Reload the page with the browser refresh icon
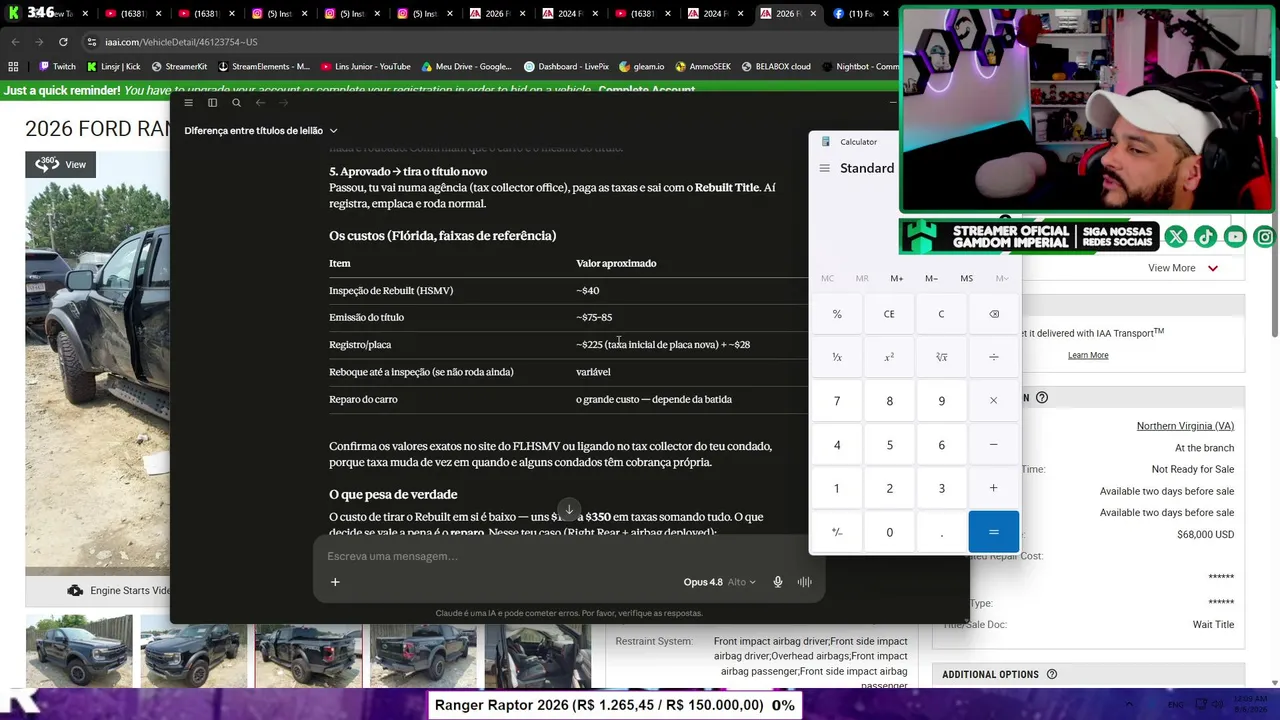This screenshot has width=1280, height=720. [63, 42]
